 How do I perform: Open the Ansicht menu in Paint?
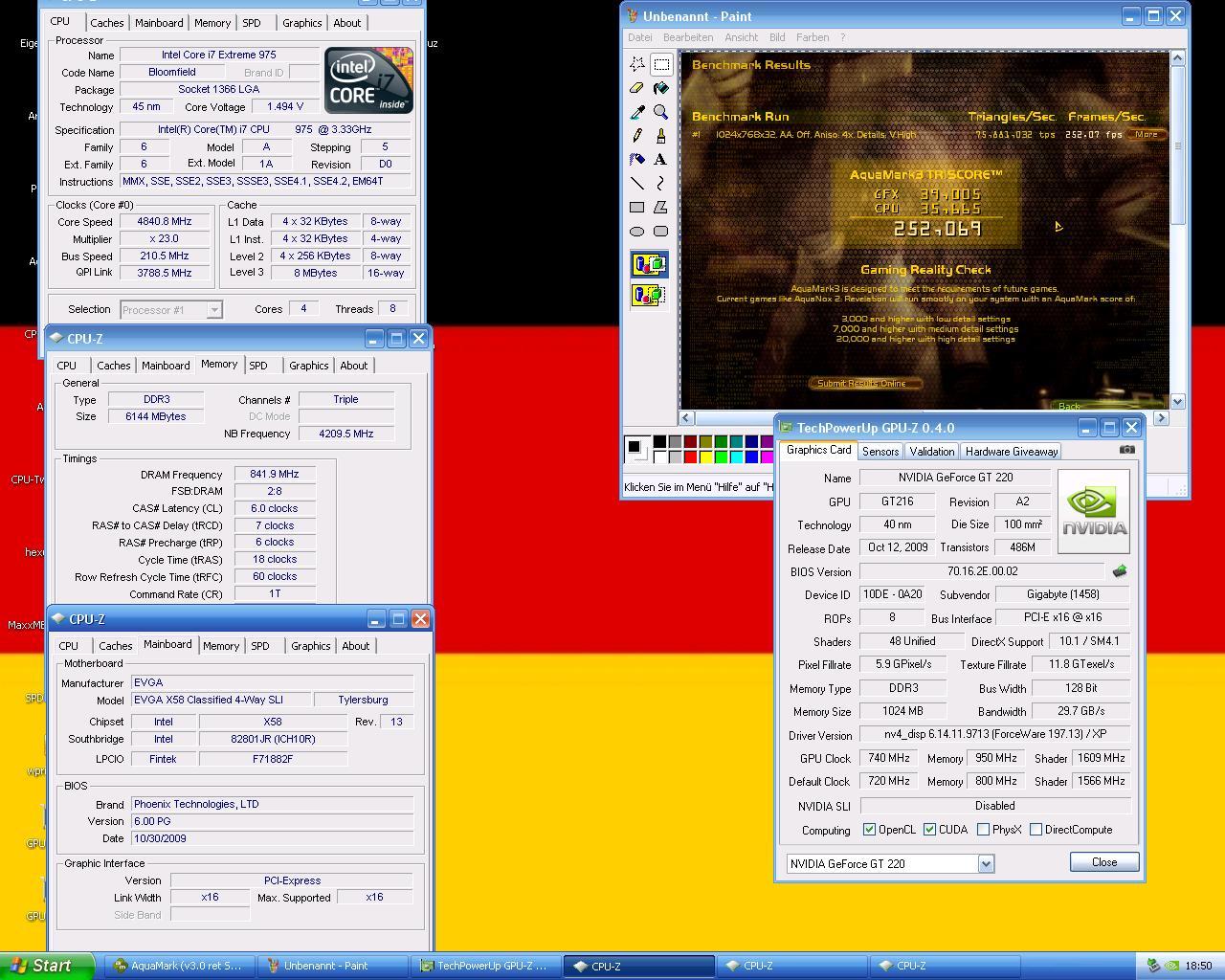pyautogui.click(x=742, y=37)
